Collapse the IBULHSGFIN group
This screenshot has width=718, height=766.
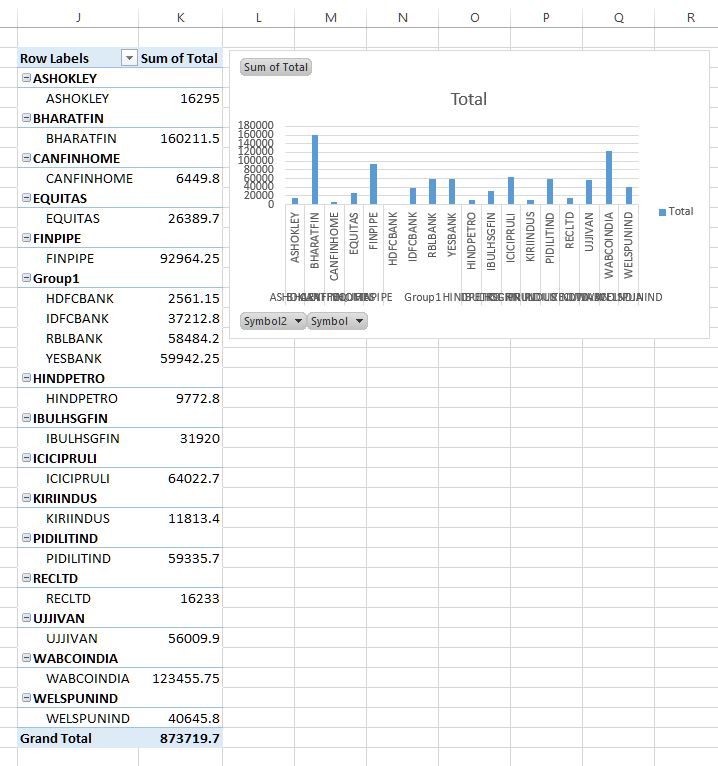pos(27,418)
